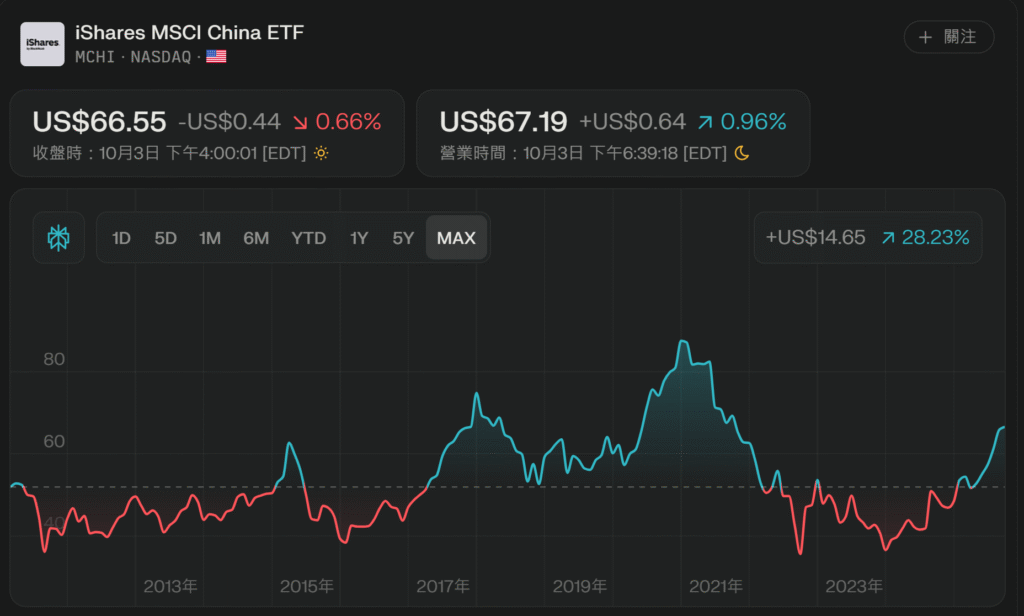Show the 1M chart range

(209, 238)
